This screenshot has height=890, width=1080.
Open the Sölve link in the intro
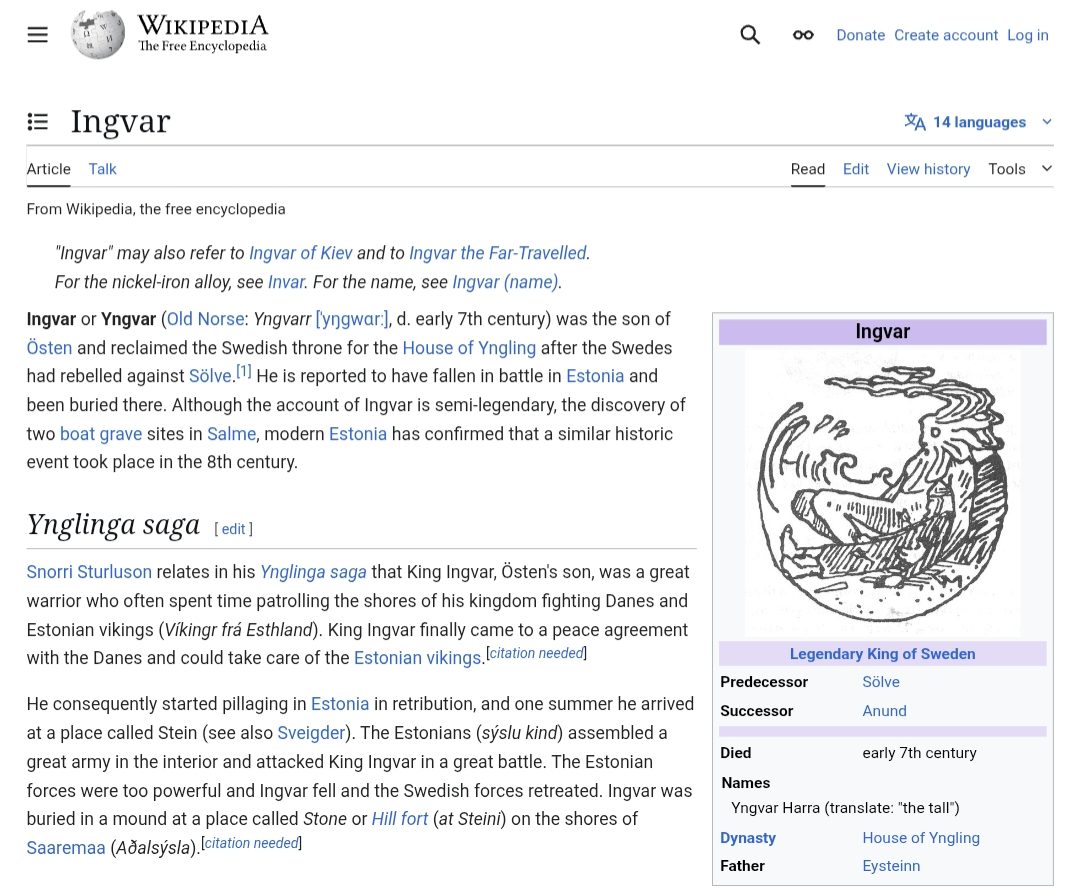(210, 376)
